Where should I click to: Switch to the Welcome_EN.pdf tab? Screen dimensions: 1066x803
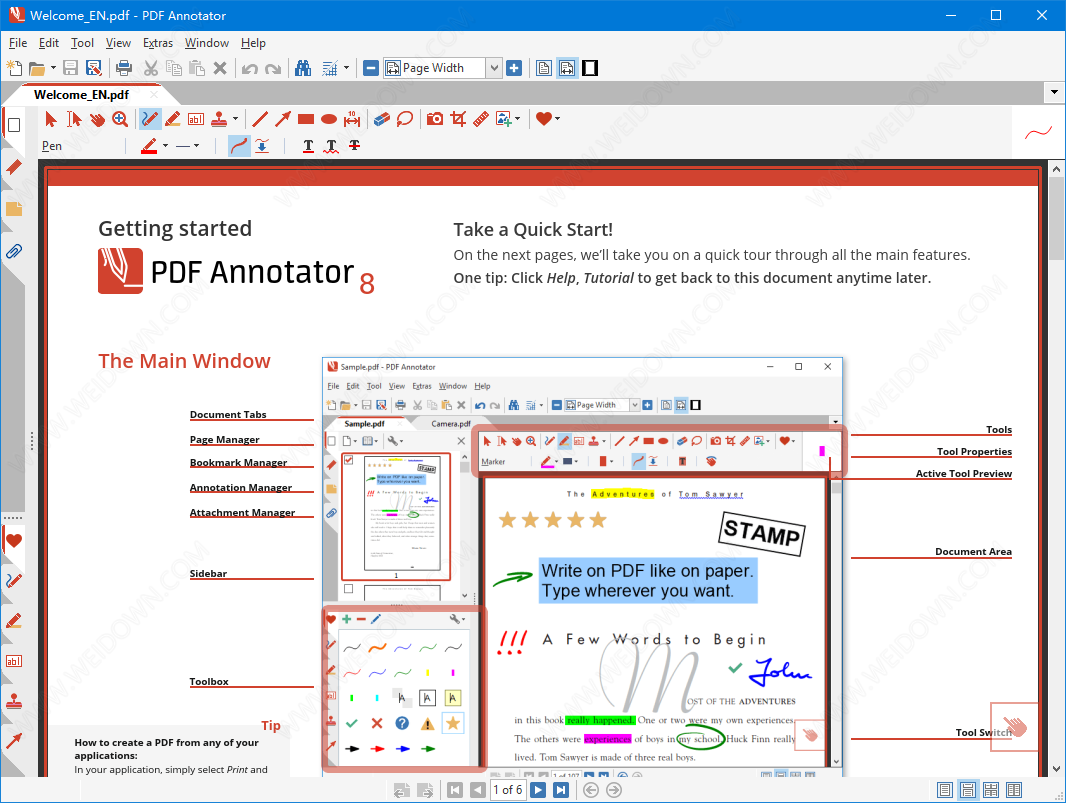tap(81, 95)
